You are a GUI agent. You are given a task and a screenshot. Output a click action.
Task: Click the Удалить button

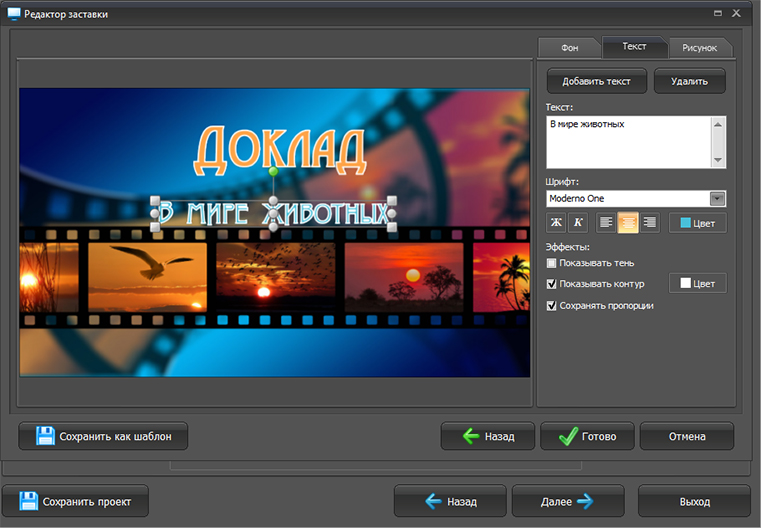pyautogui.click(x=689, y=81)
